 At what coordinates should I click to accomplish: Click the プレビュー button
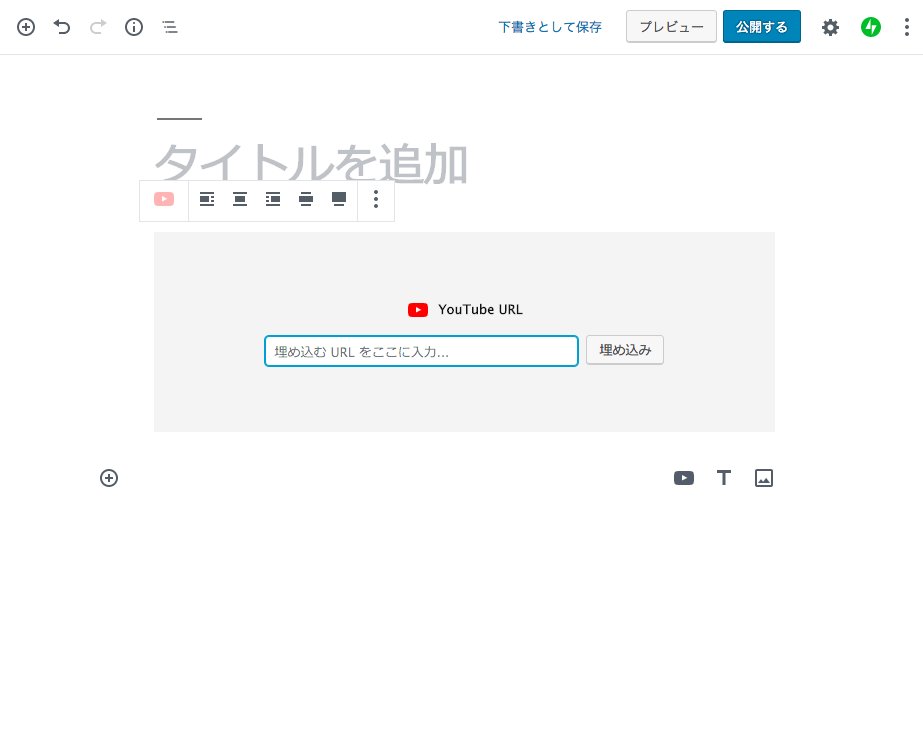pos(671,26)
